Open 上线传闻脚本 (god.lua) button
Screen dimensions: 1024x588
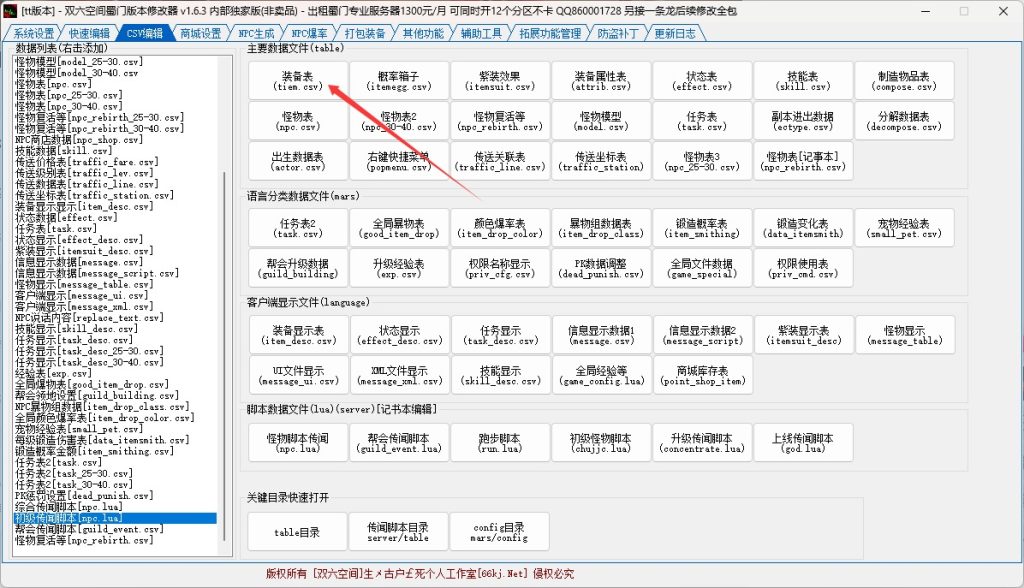803,443
